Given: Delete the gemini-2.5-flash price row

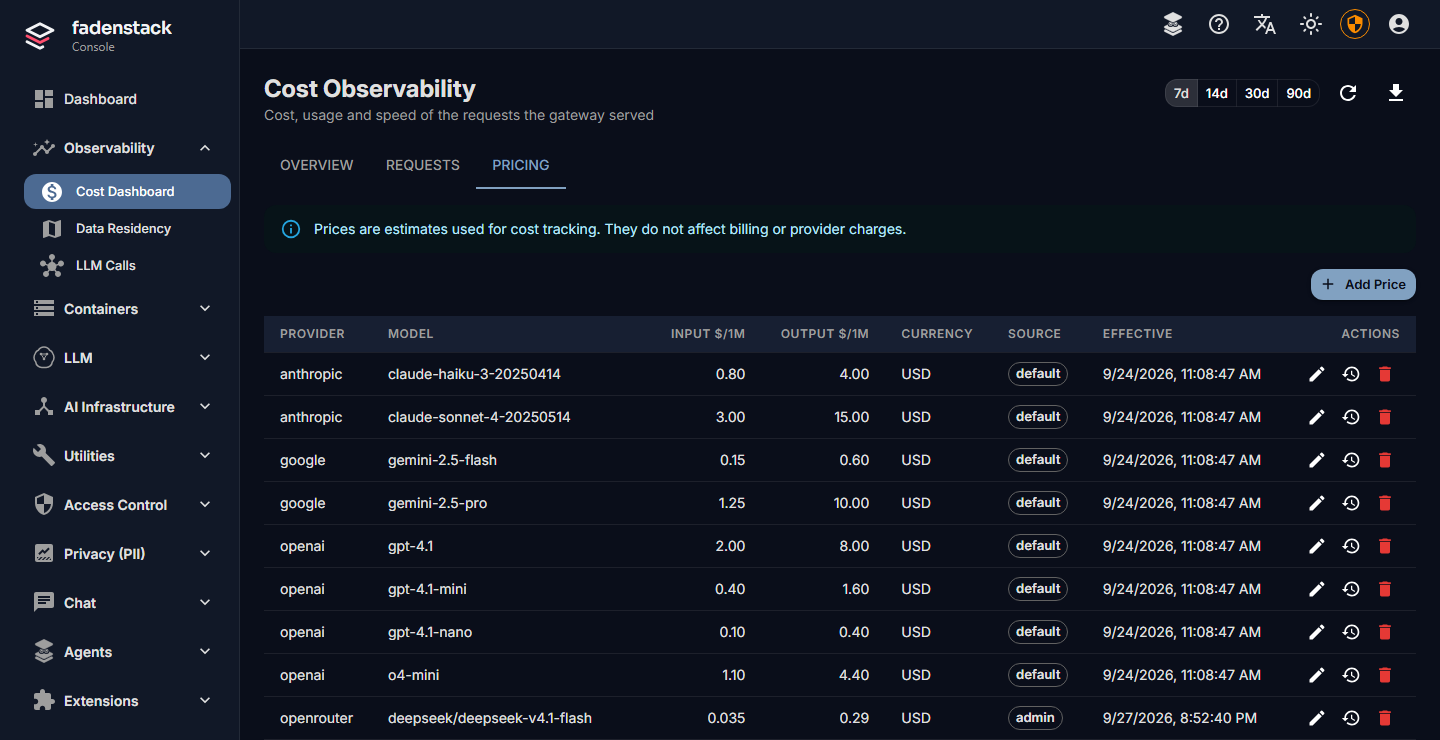Looking at the screenshot, I should click(x=1385, y=460).
